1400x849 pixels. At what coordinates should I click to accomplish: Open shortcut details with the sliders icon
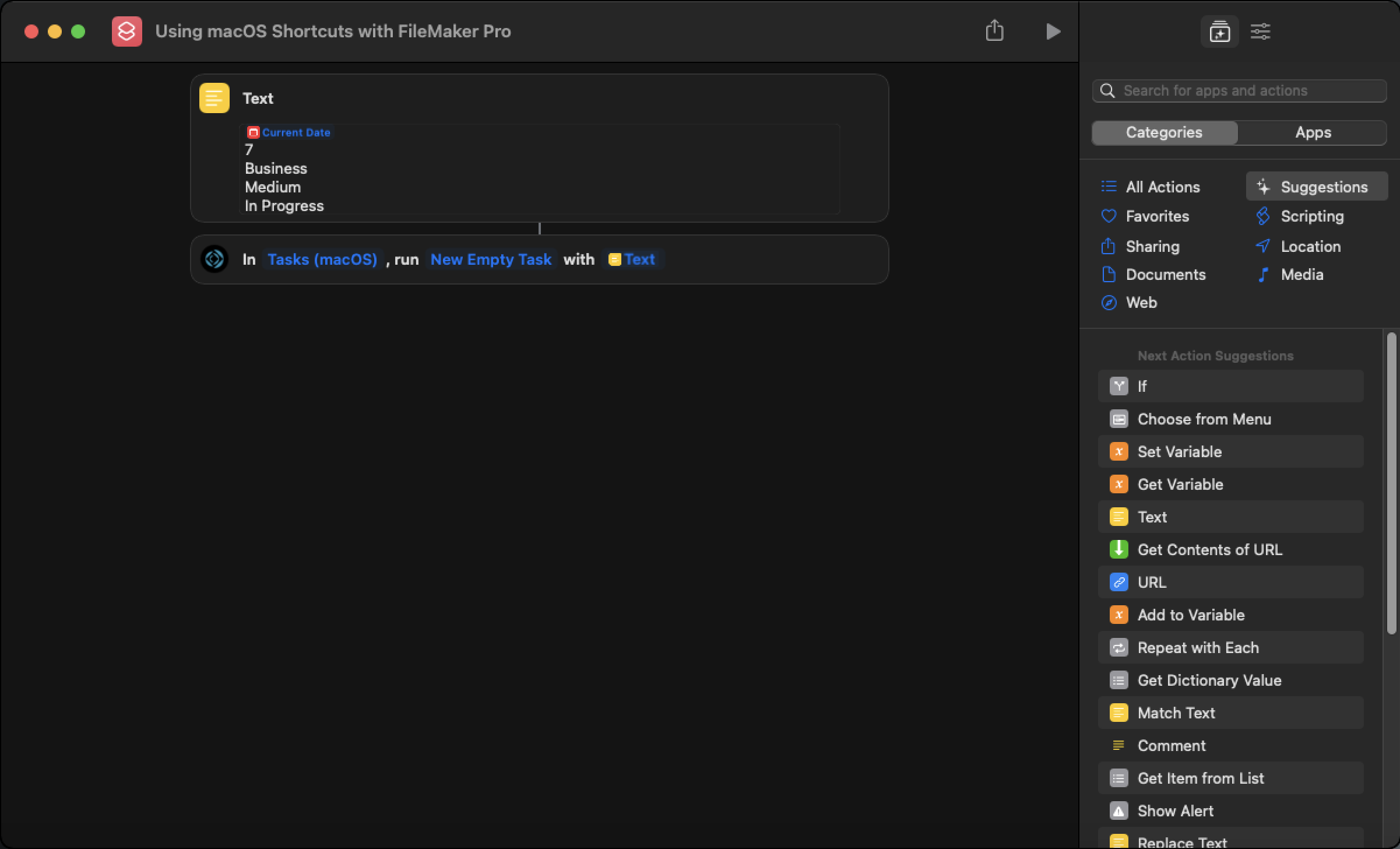click(x=1261, y=31)
